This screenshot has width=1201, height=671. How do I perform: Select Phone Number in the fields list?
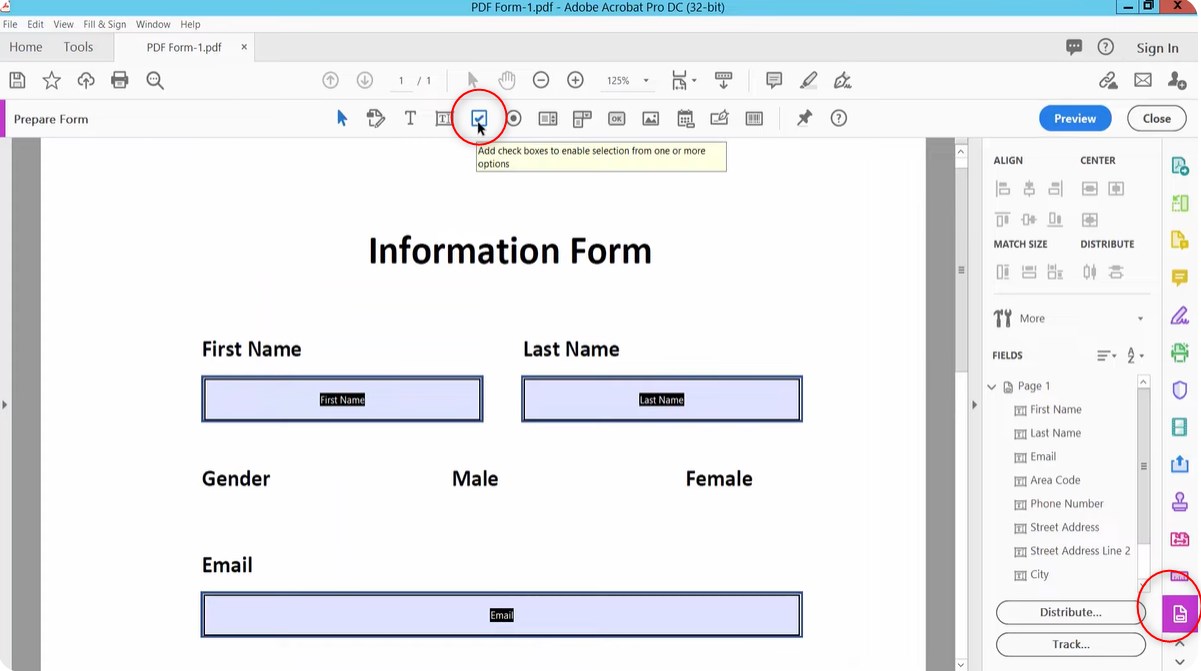coord(1066,504)
